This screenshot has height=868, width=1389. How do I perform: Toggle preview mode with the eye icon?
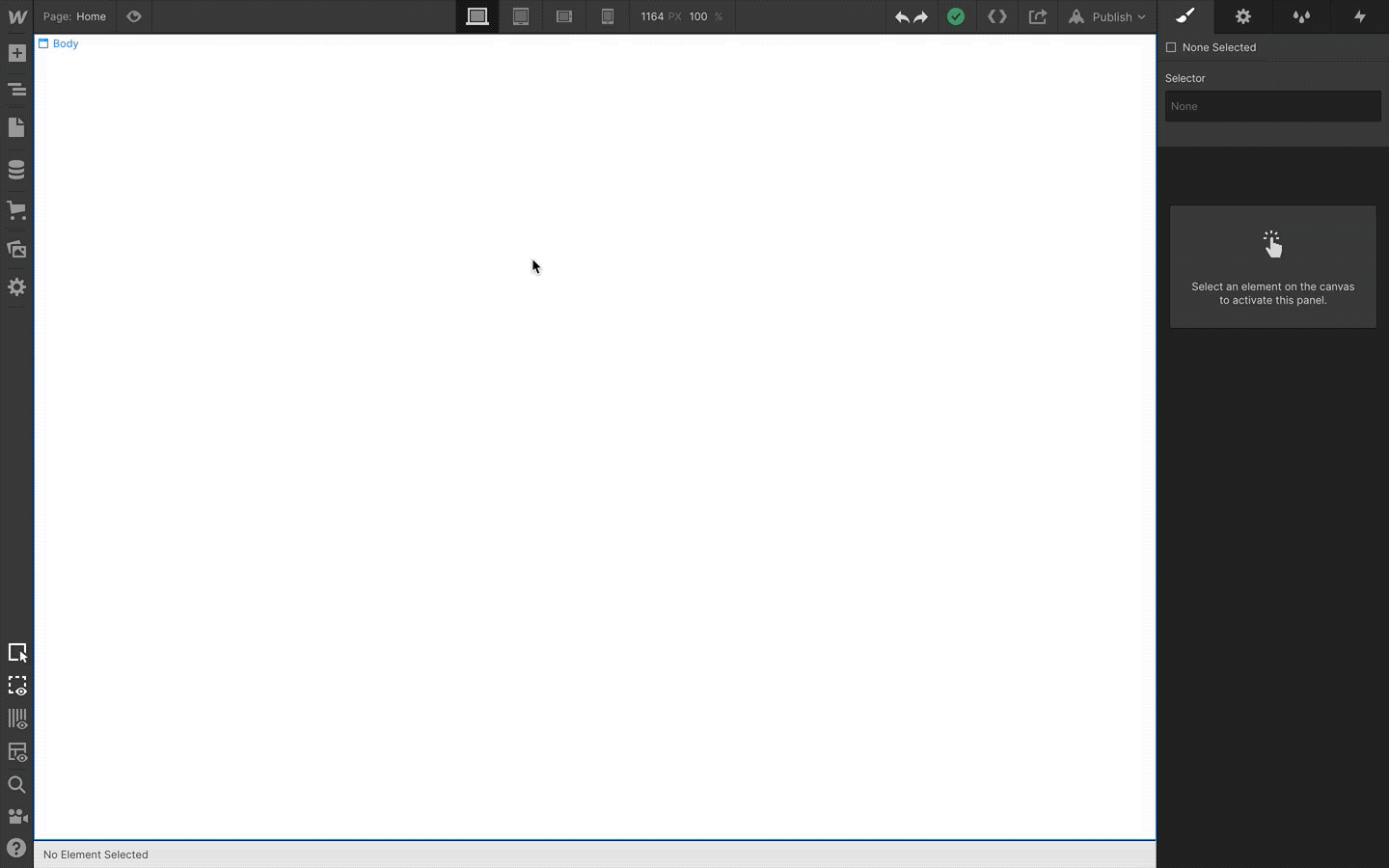coord(134,16)
